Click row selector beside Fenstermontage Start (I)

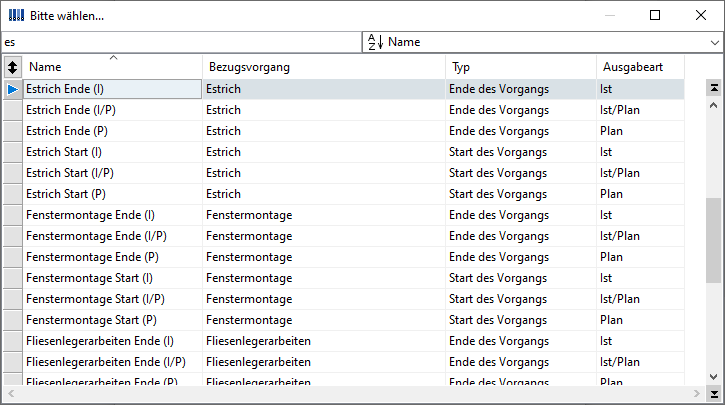pyautogui.click(x=13, y=278)
